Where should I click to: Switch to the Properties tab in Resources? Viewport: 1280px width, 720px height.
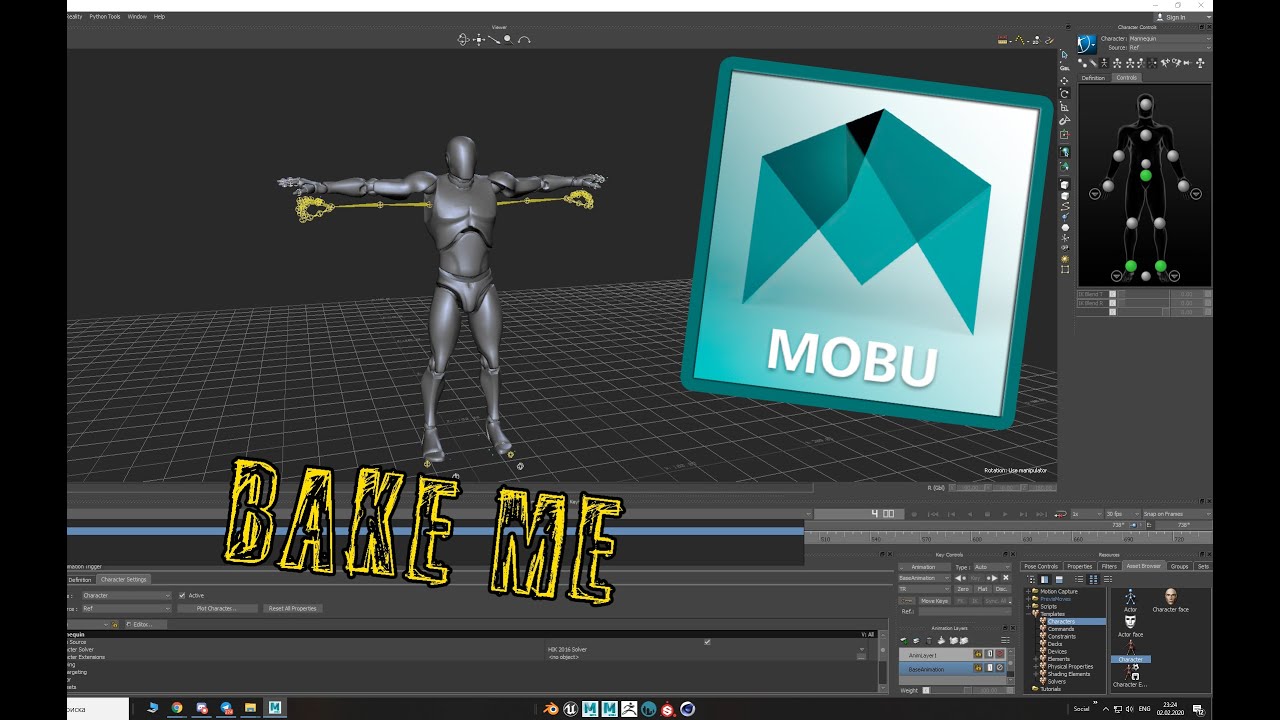[1079, 566]
